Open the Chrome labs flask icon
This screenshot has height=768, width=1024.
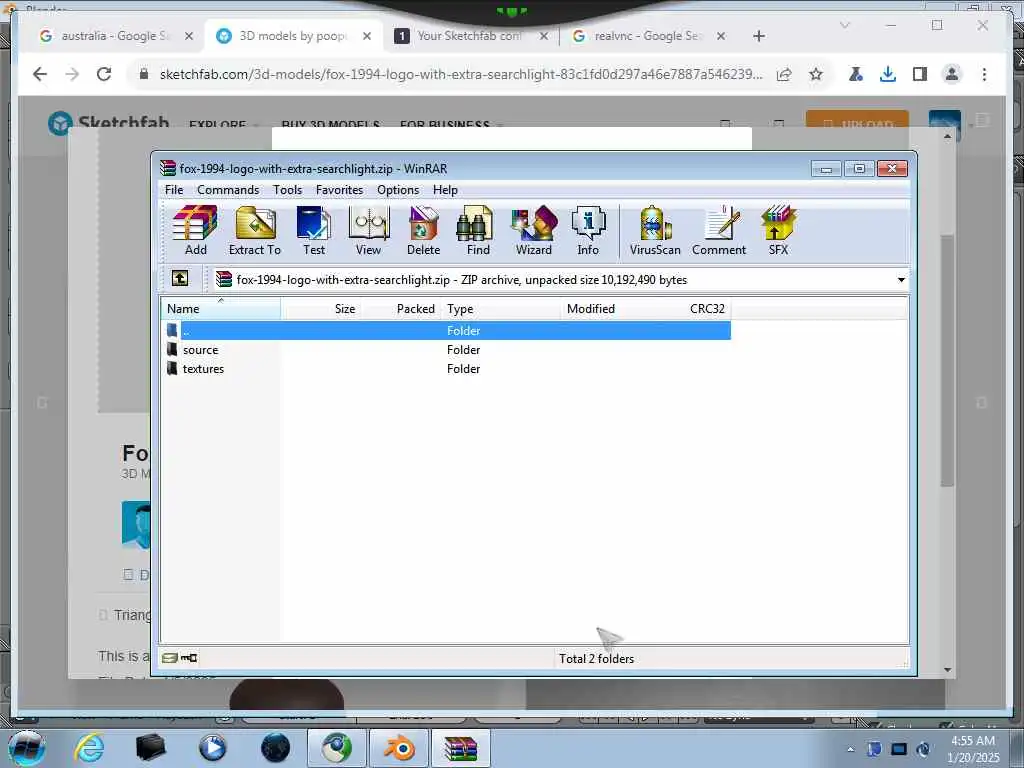[856, 74]
